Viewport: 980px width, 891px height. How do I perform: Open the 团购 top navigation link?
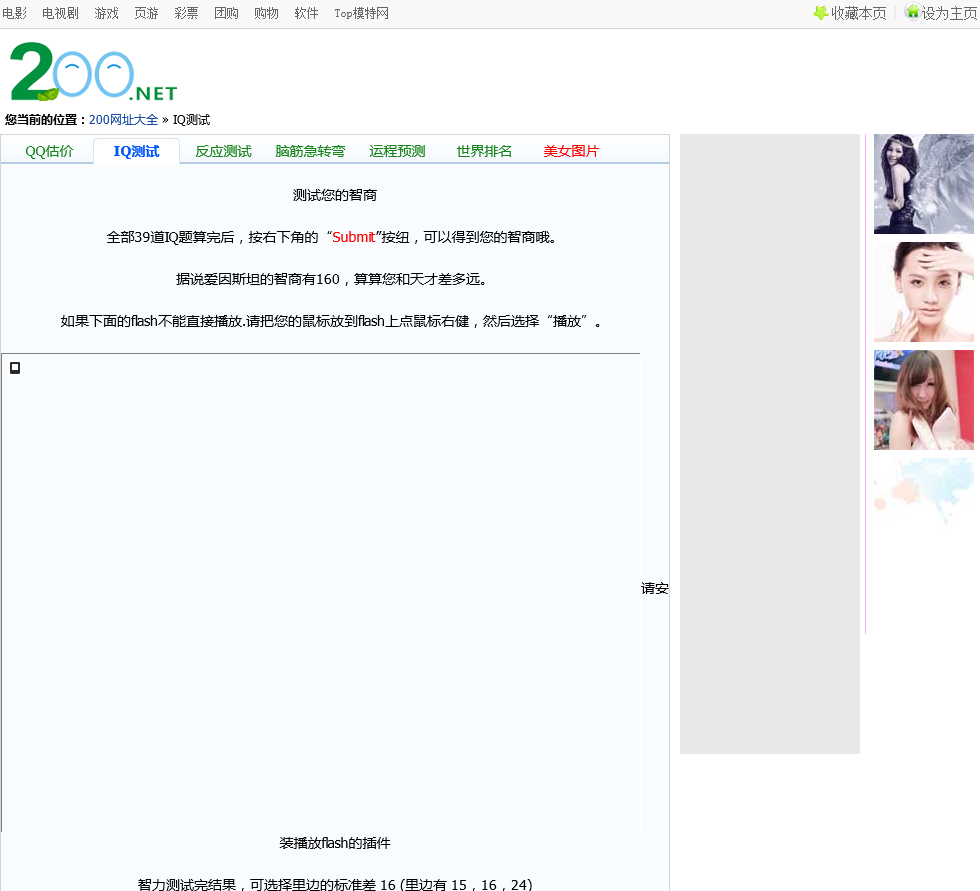click(226, 13)
